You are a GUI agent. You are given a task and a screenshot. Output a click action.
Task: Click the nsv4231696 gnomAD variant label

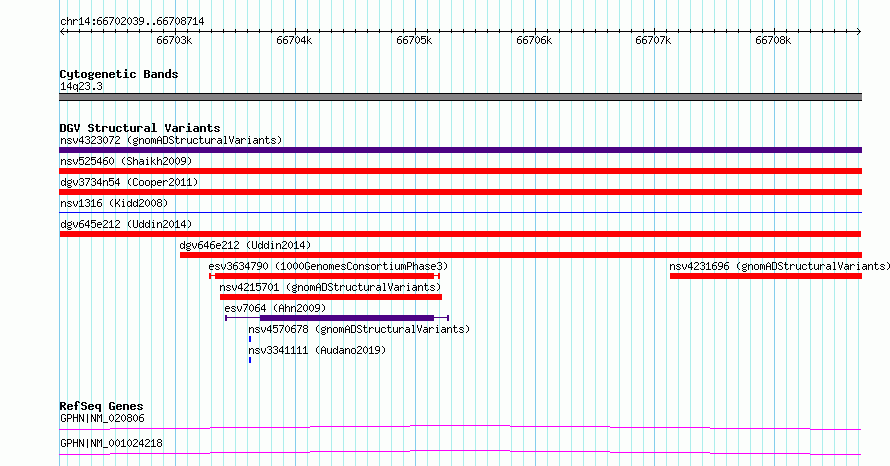pyautogui.click(x=779, y=266)
